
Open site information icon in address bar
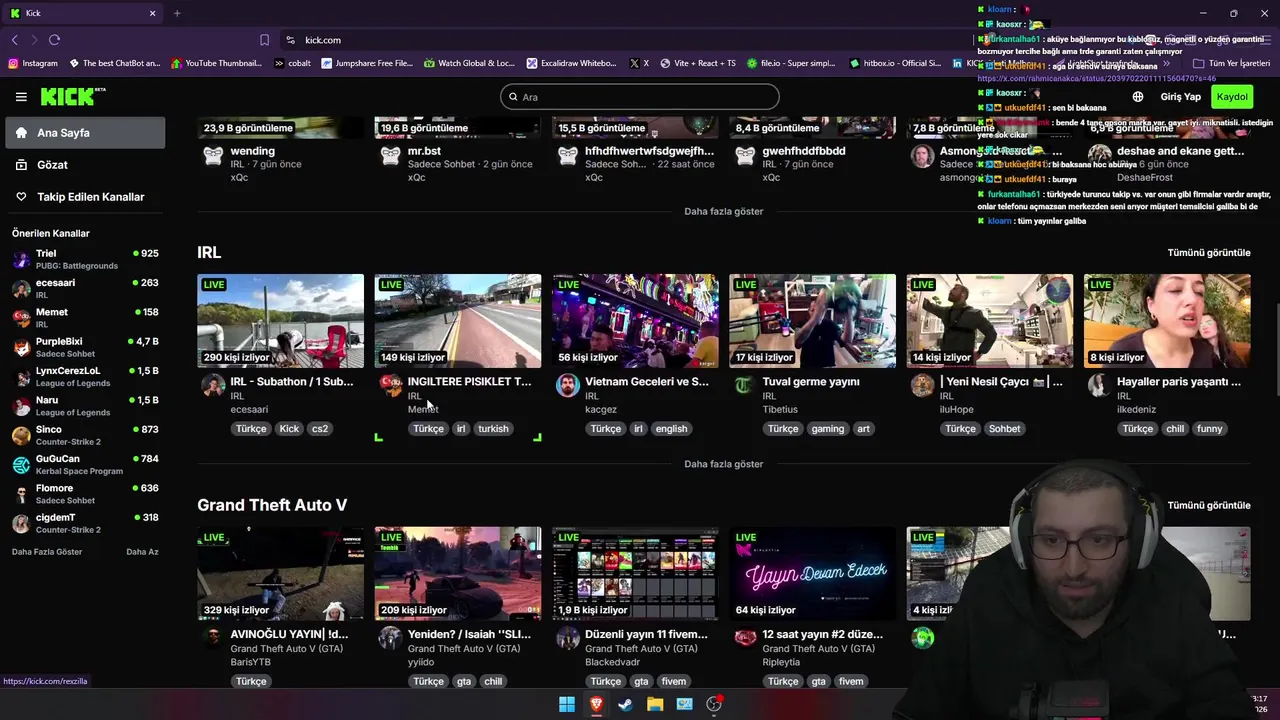290,40
